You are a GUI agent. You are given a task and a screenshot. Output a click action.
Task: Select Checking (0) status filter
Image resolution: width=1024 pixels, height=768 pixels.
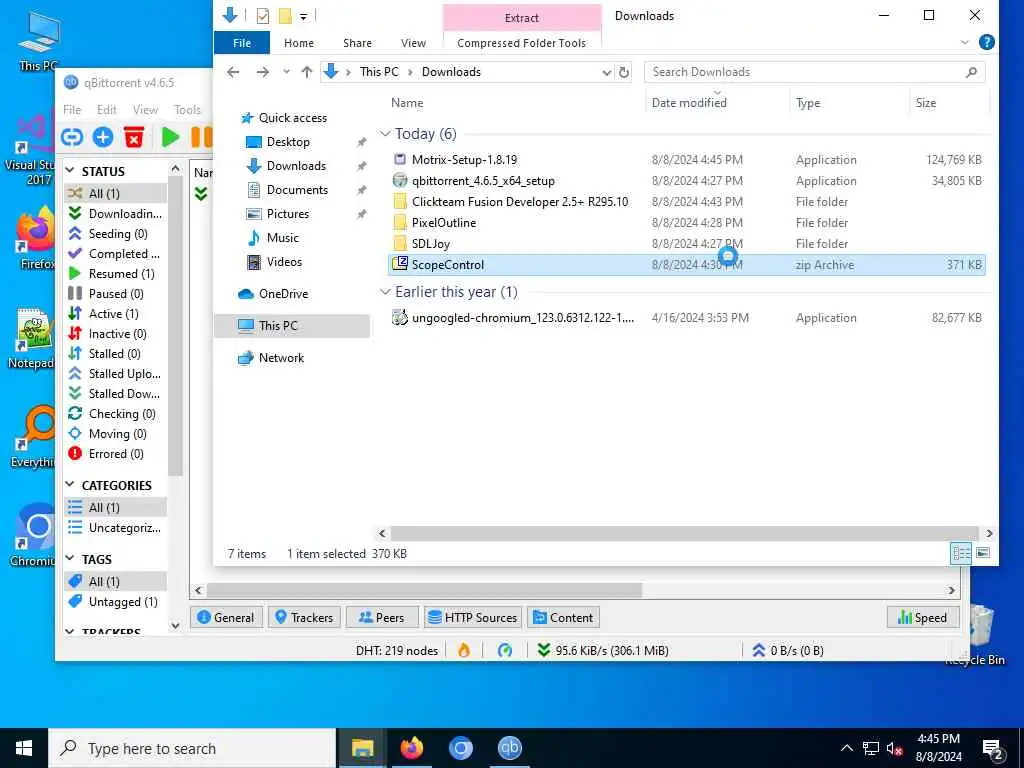point(116,413)
